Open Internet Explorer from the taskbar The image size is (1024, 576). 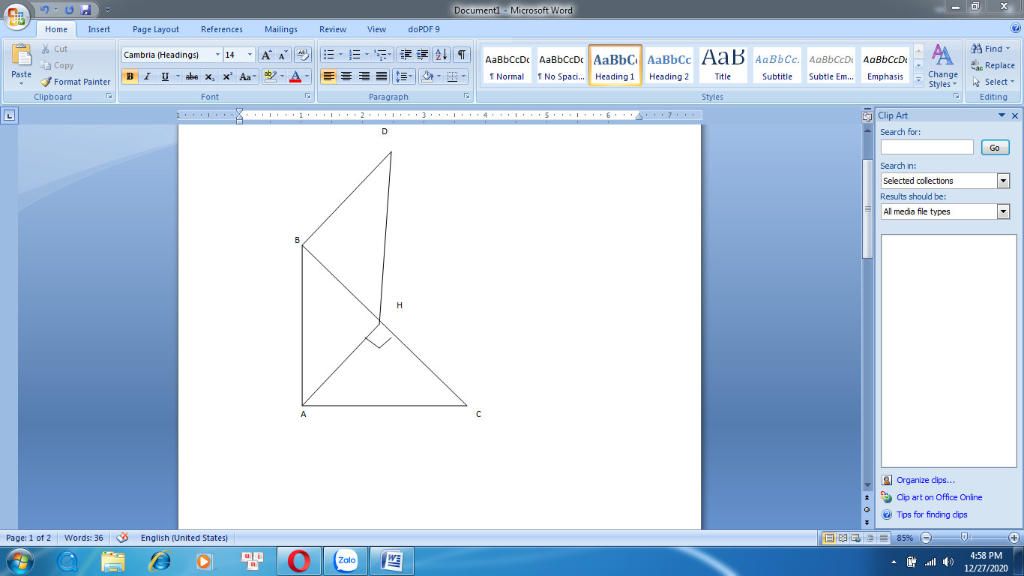click(159, 561)
